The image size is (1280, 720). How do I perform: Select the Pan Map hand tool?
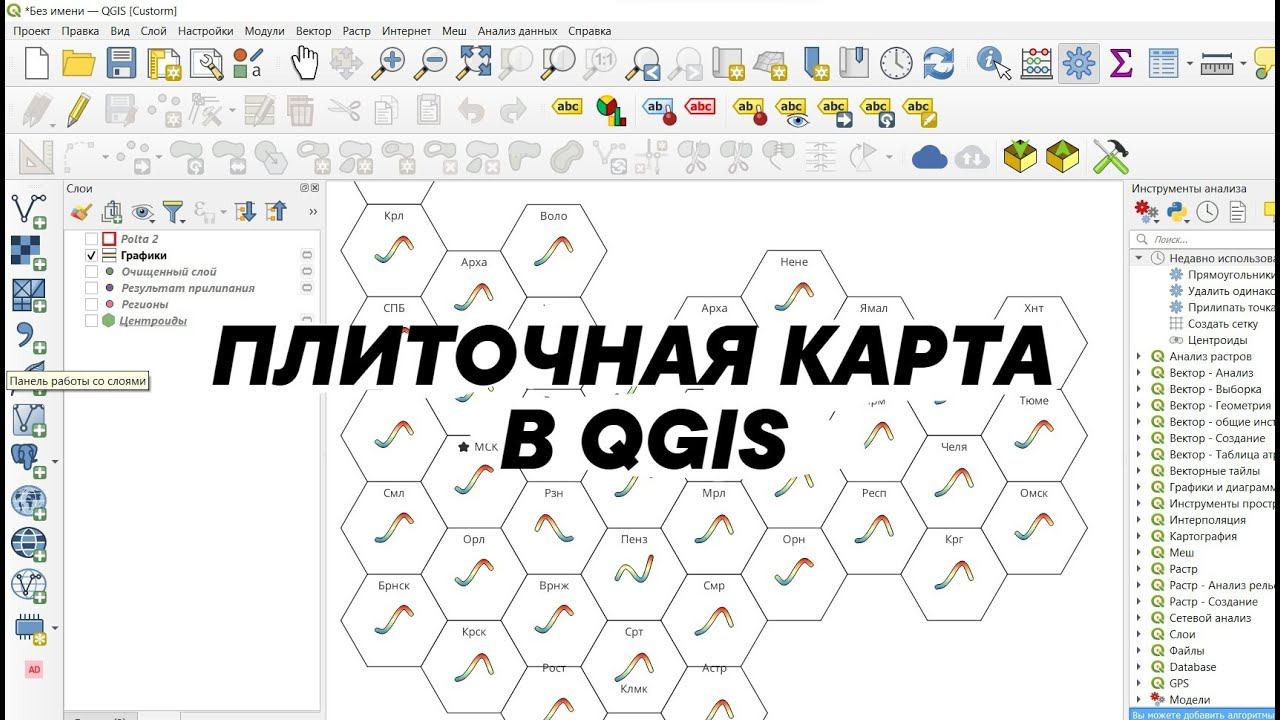click(304, 64)
